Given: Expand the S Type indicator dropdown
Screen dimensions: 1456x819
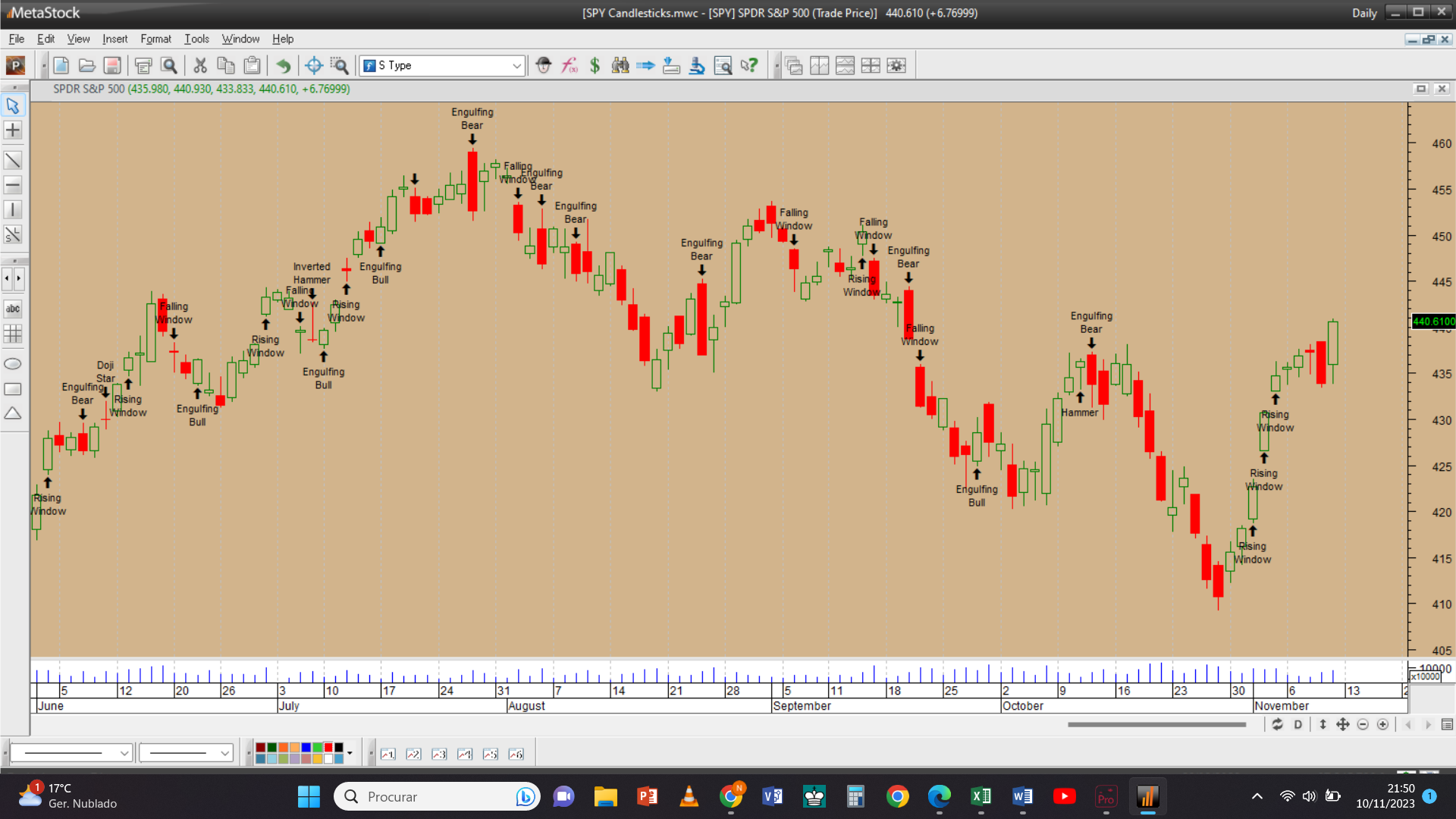Looking at the screenshot, I should (x=516, y=66).
